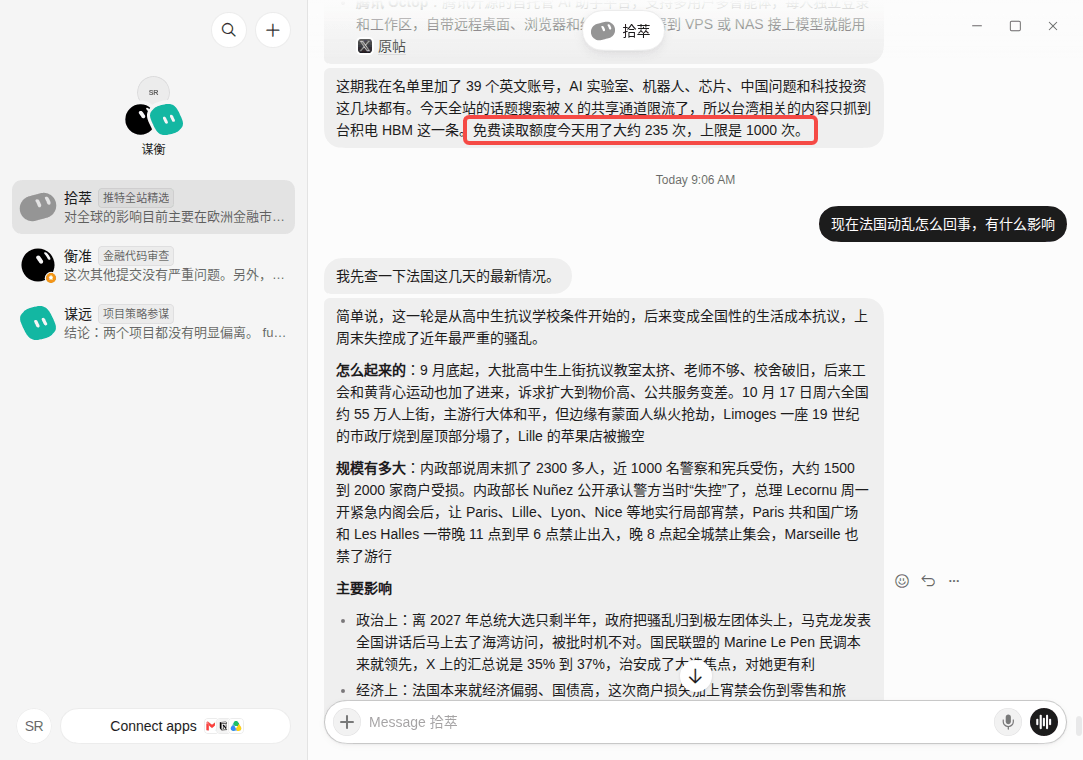Click the reply 我先查一下法国这几天的最新情况

coord(448,276)
